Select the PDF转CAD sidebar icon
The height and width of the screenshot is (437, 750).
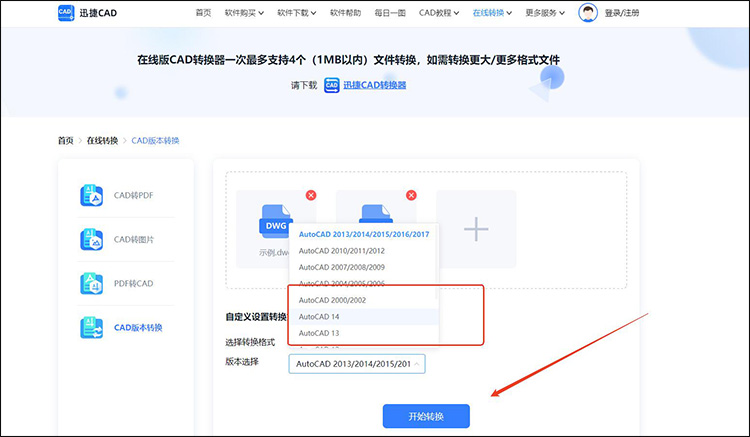[91, 283]
